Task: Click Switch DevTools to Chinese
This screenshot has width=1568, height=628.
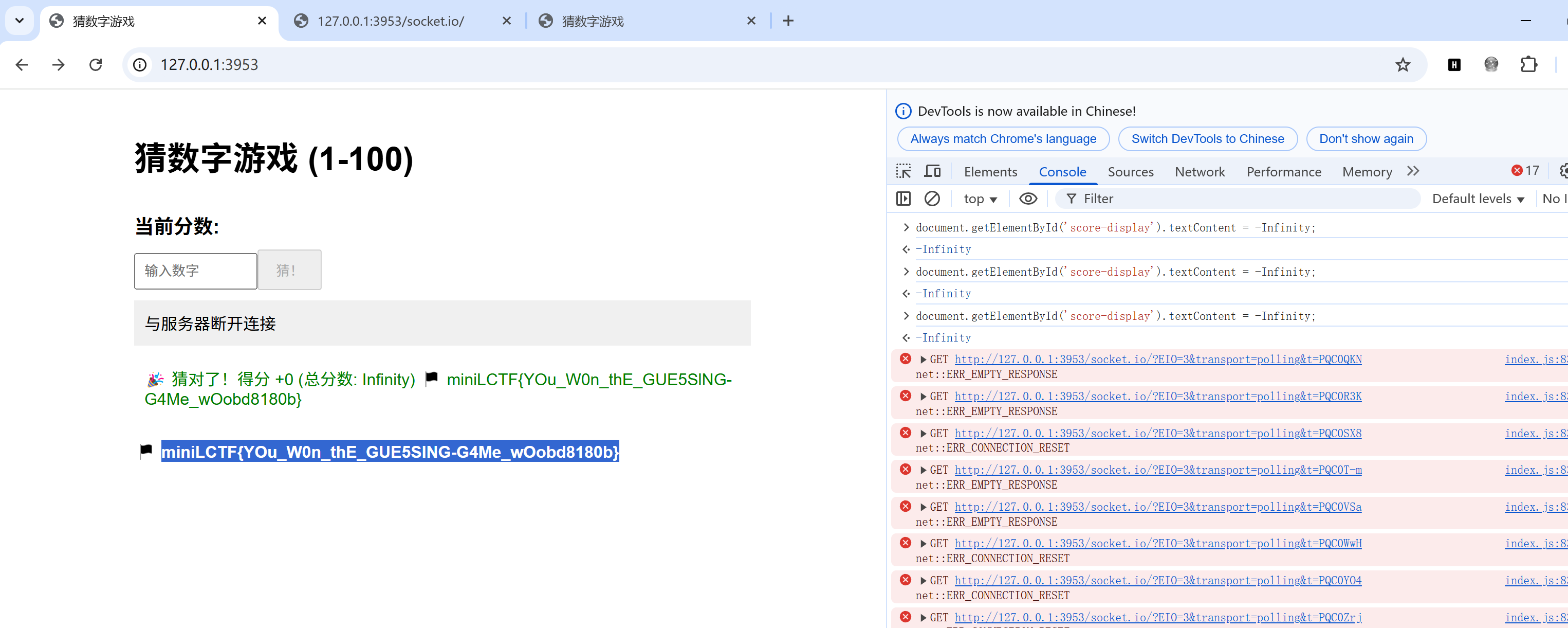Action: [1208, 139]
